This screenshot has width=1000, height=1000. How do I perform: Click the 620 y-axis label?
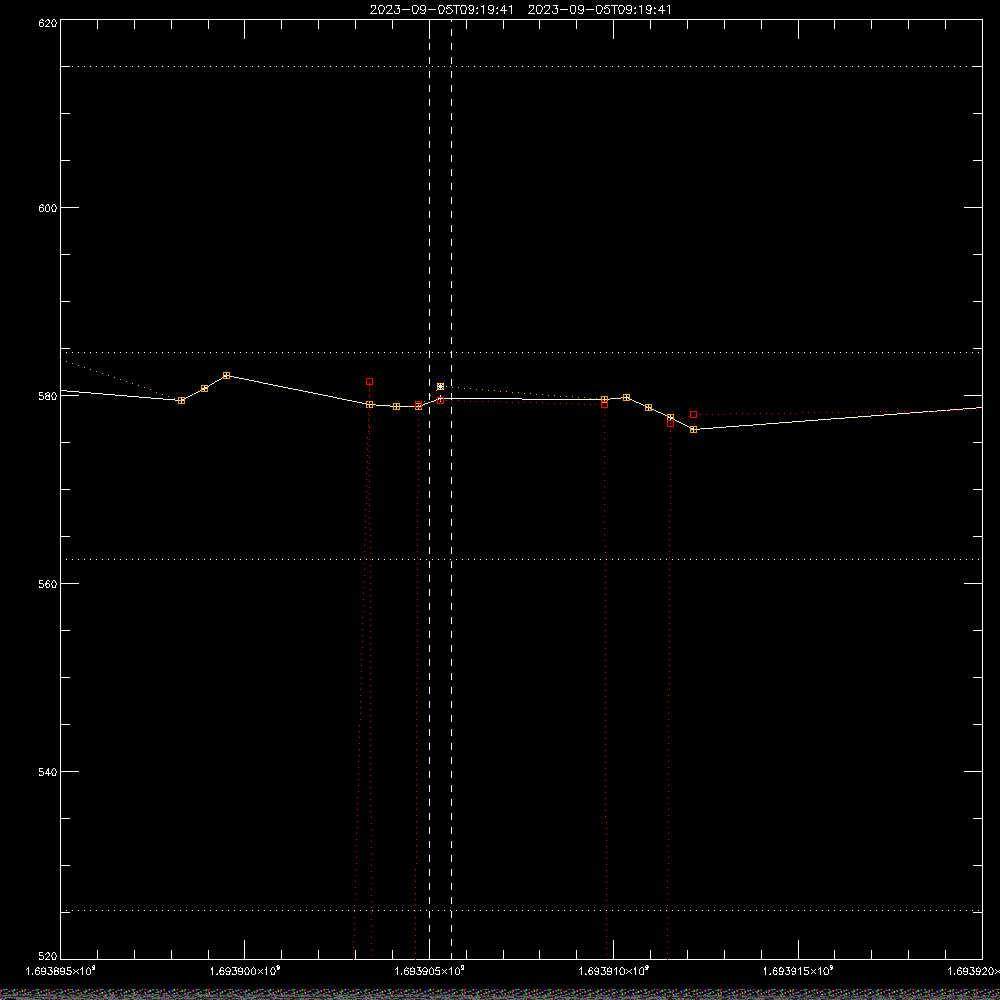click(x=48, y=23)
